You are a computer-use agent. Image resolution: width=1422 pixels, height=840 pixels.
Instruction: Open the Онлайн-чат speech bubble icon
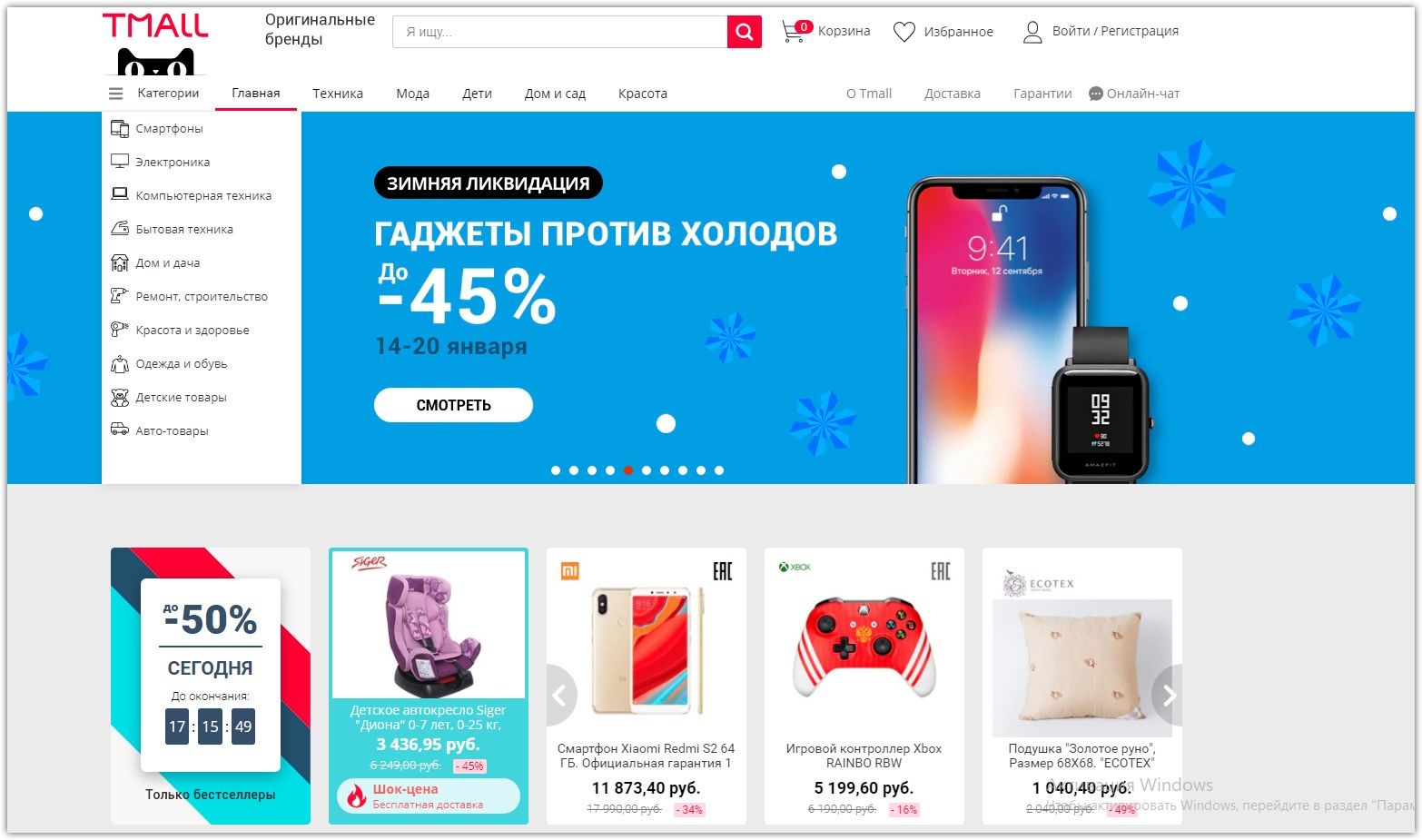pyautogui.click(x=1096, y=94)
